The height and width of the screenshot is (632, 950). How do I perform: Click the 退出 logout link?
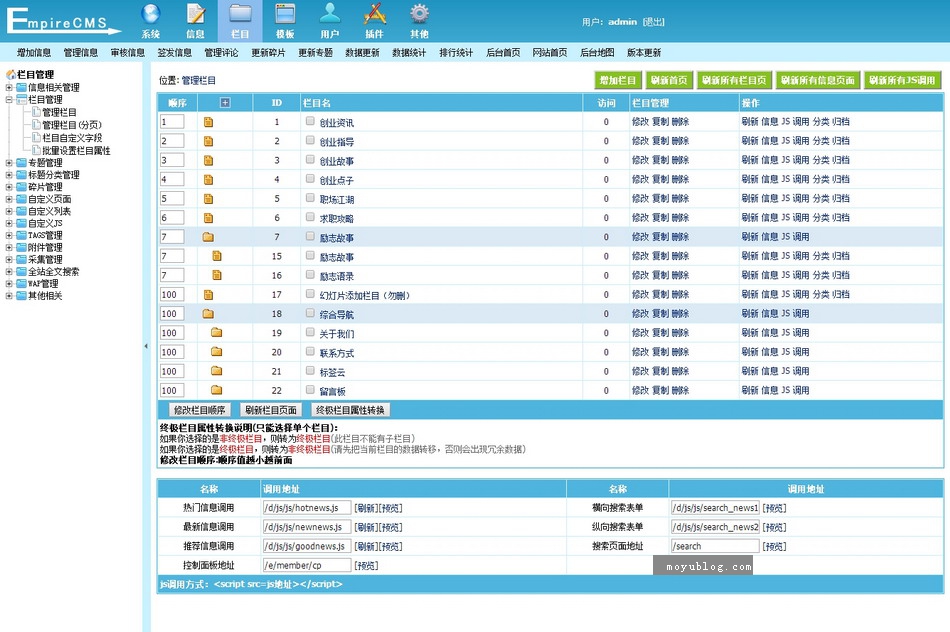tap(654, 22)
